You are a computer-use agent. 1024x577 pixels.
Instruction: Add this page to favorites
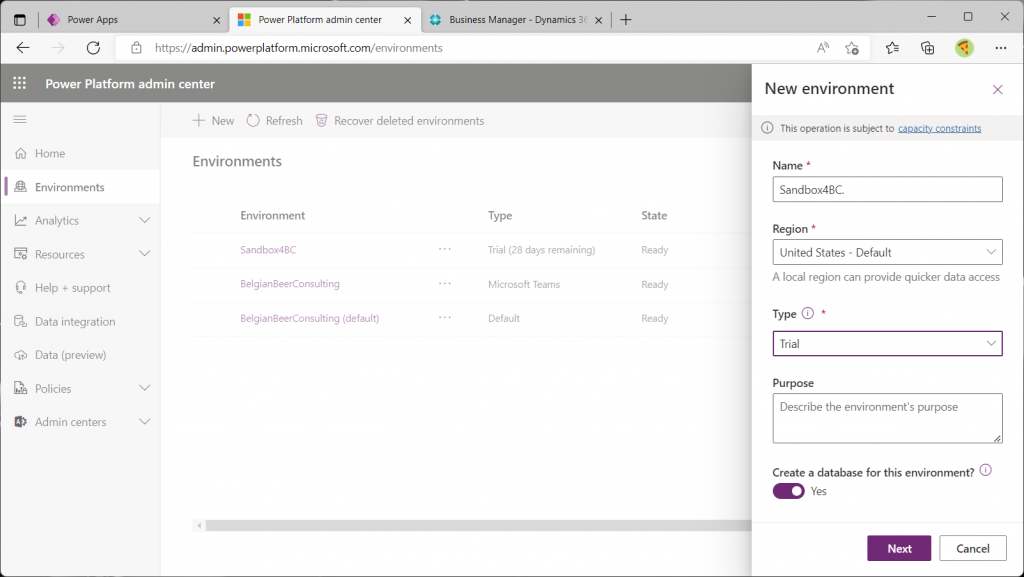coord(852,48)
